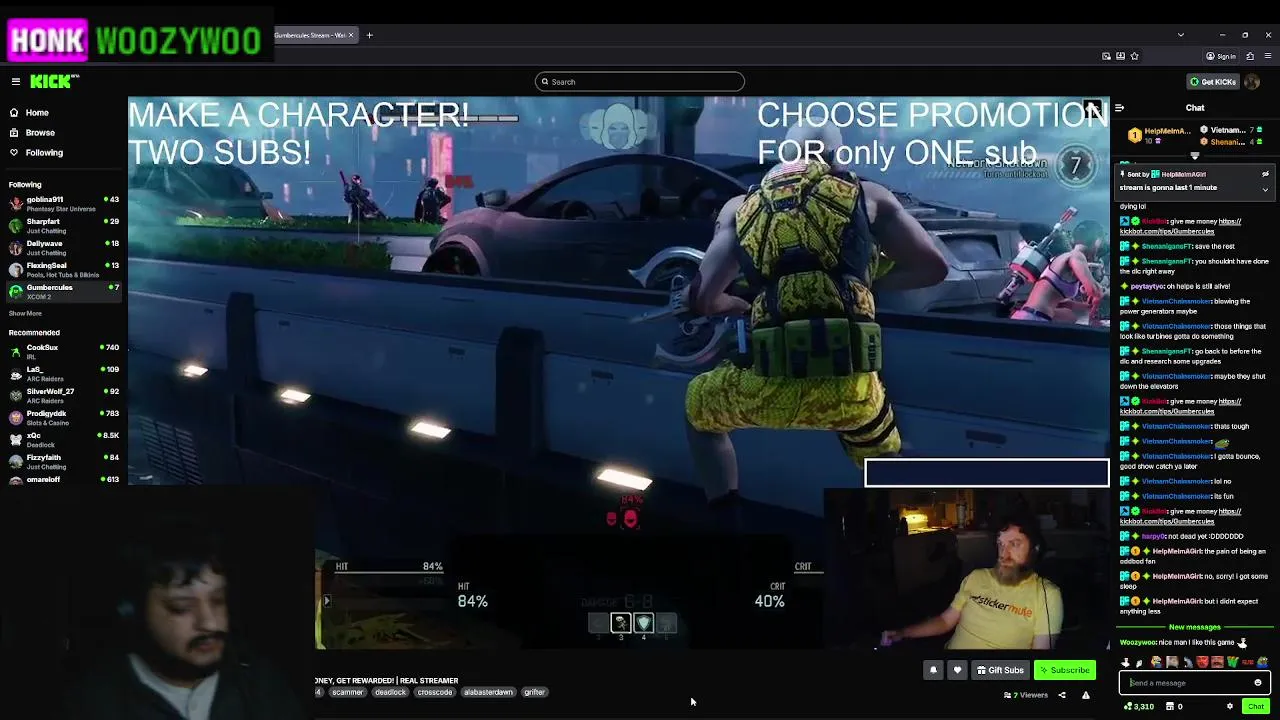Toggle stream notification bell
Image resolution: width=1280 pixels, height=720 pixels.
point(933,670)
